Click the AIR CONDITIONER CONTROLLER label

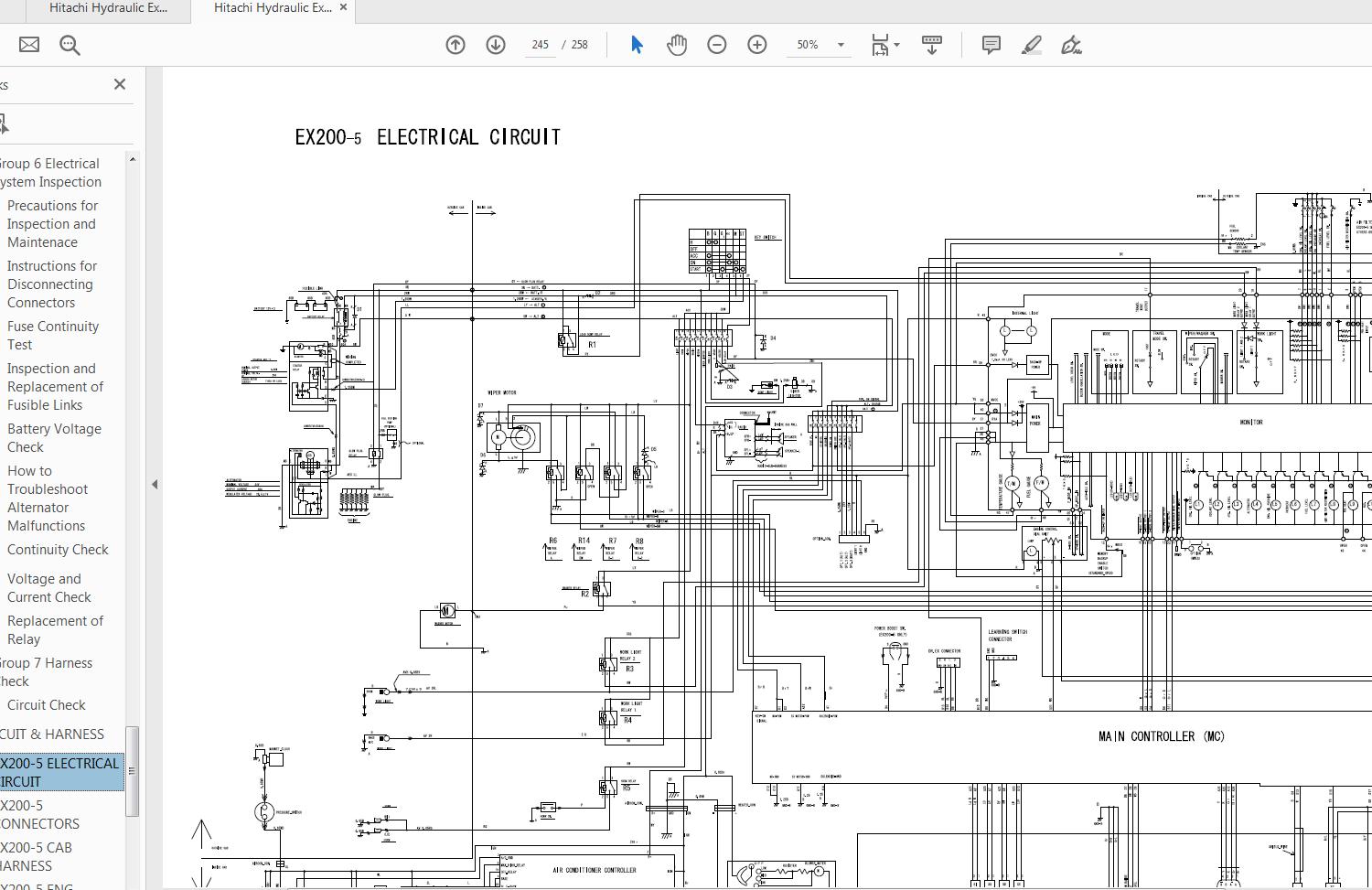pyautogui.click(x=595, y=870)
